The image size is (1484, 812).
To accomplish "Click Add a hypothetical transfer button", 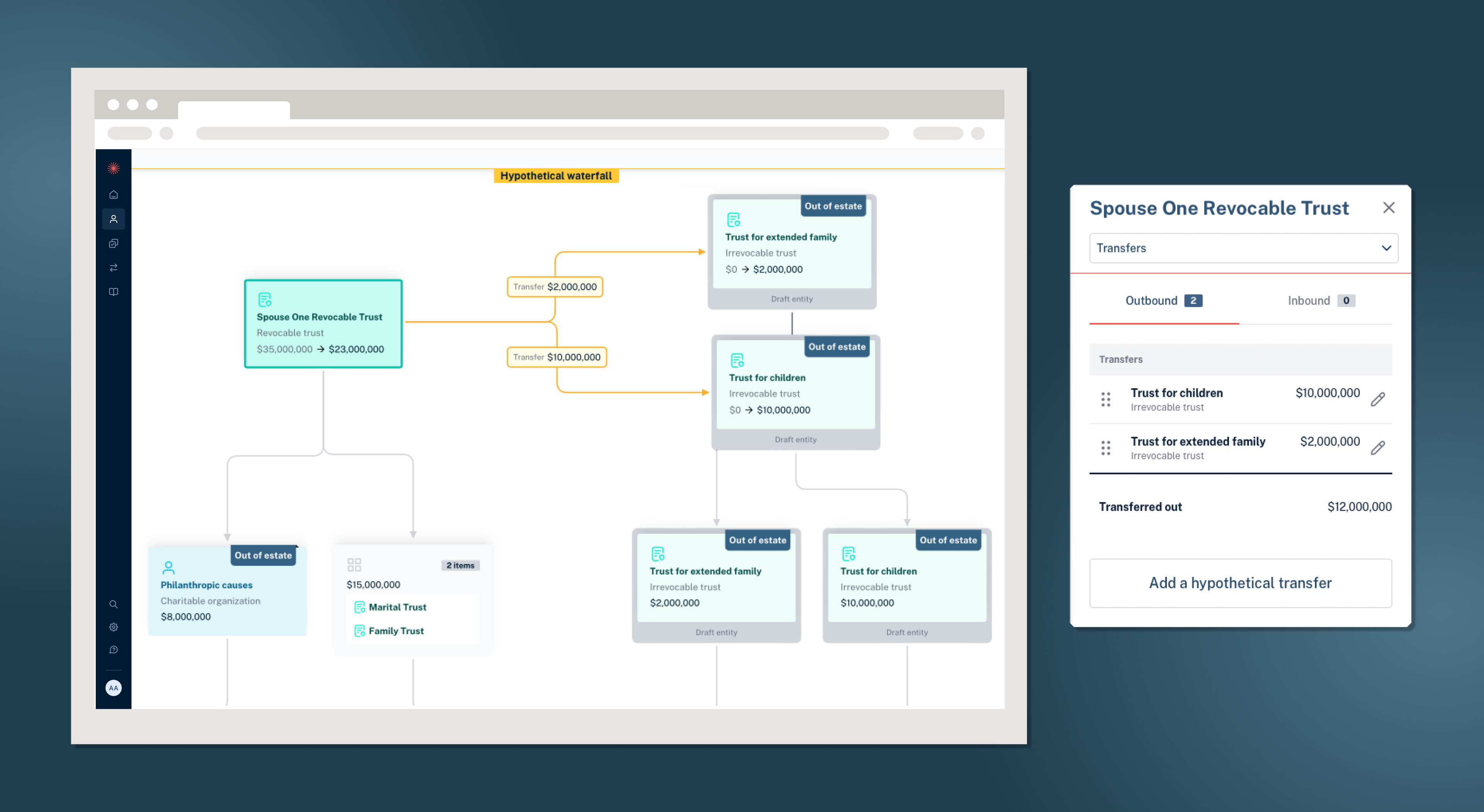I will [x=1239, y=583].
